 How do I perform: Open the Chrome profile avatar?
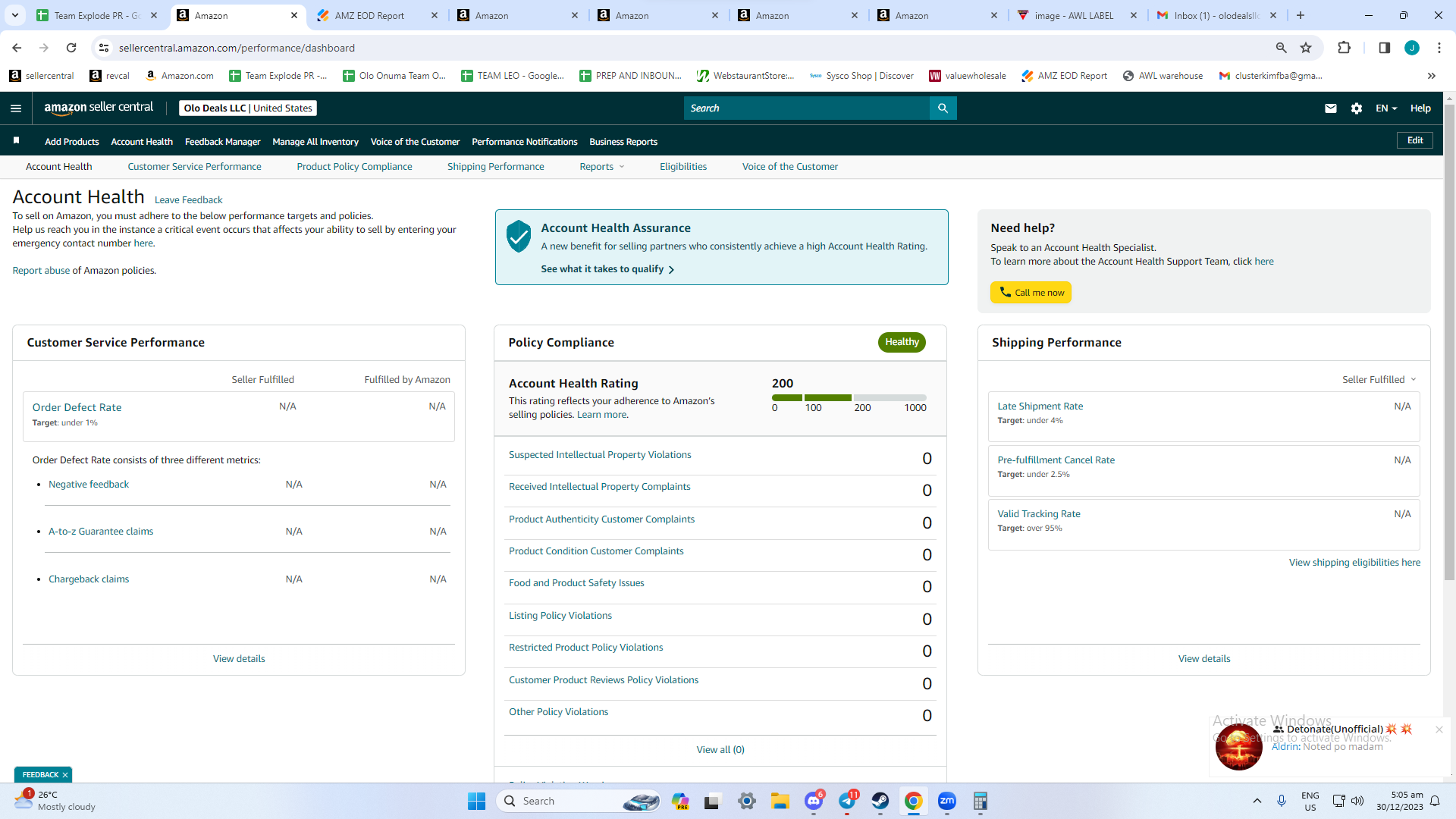pyautogui.click(x=1411, y=48)
